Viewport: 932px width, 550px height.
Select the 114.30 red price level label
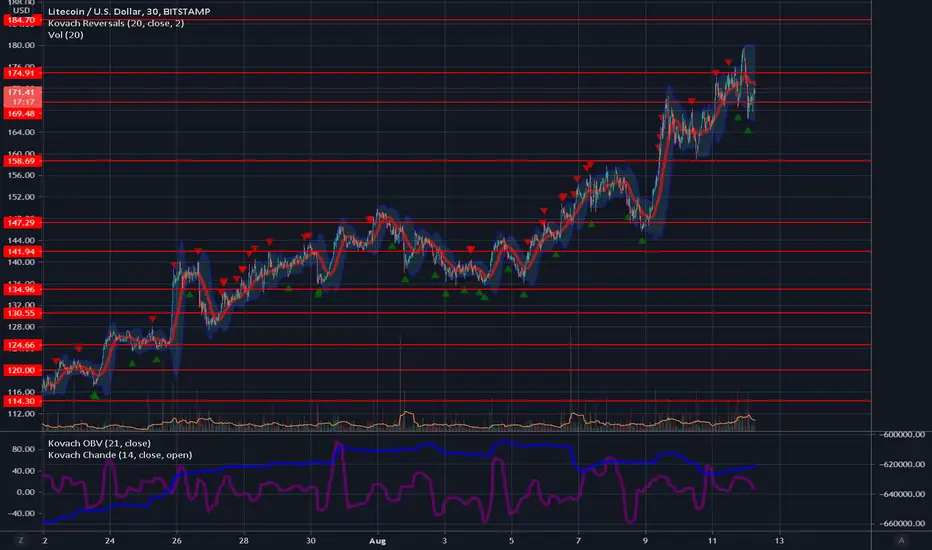(x=23, y=401)
